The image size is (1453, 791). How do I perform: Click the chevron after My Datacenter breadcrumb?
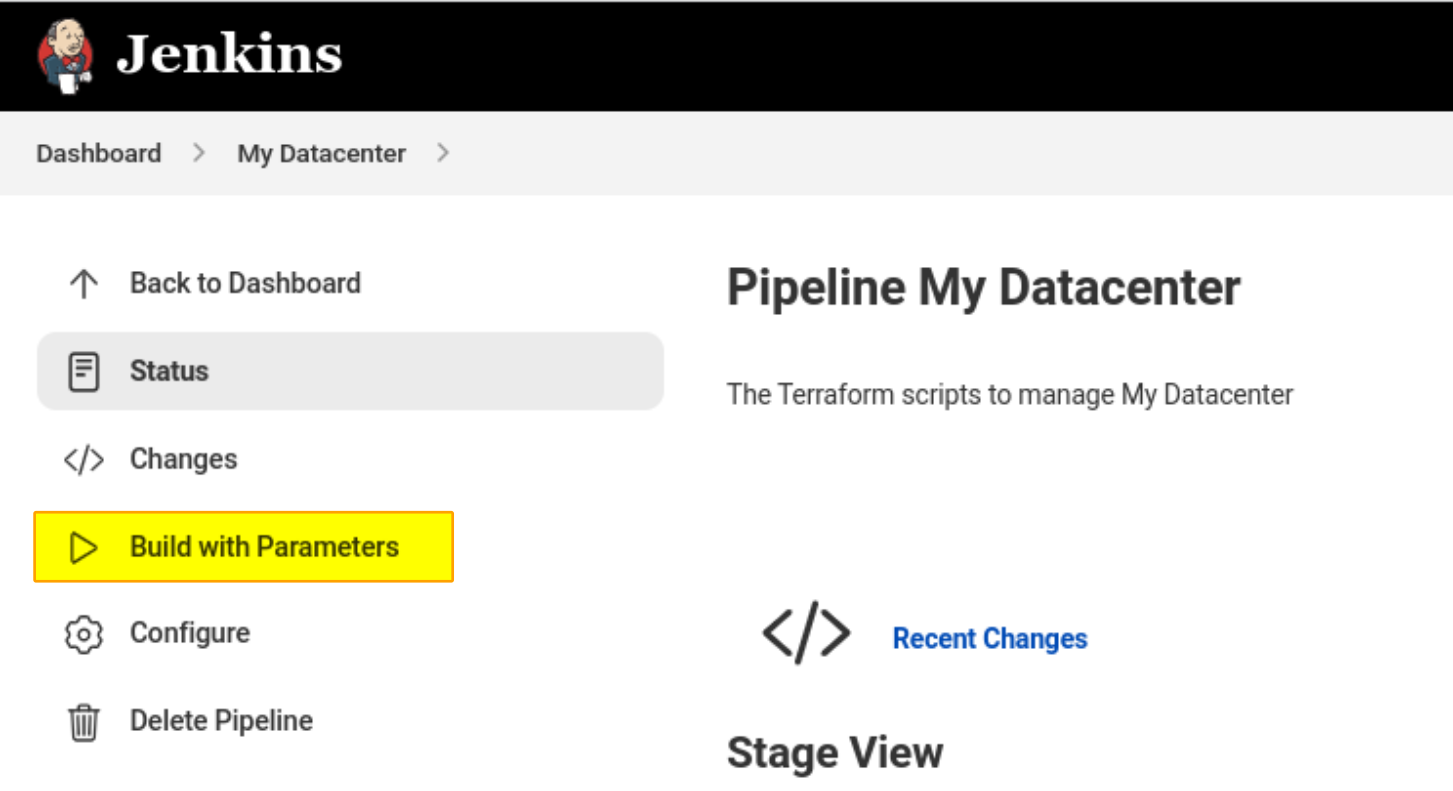point(443,153)
